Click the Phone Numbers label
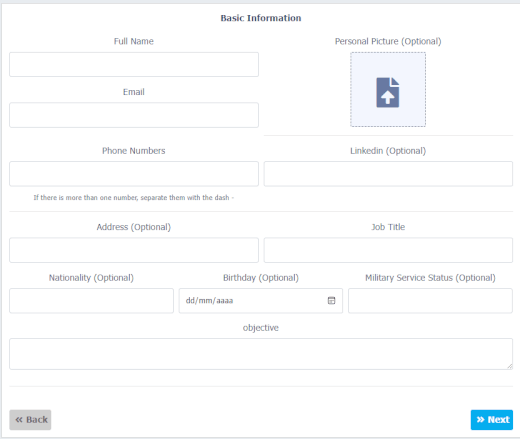Viewport: 520px width, 439px height. 134,151
